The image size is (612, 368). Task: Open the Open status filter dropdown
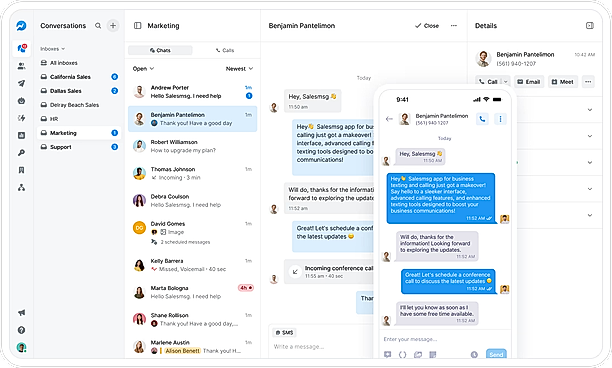143,69
